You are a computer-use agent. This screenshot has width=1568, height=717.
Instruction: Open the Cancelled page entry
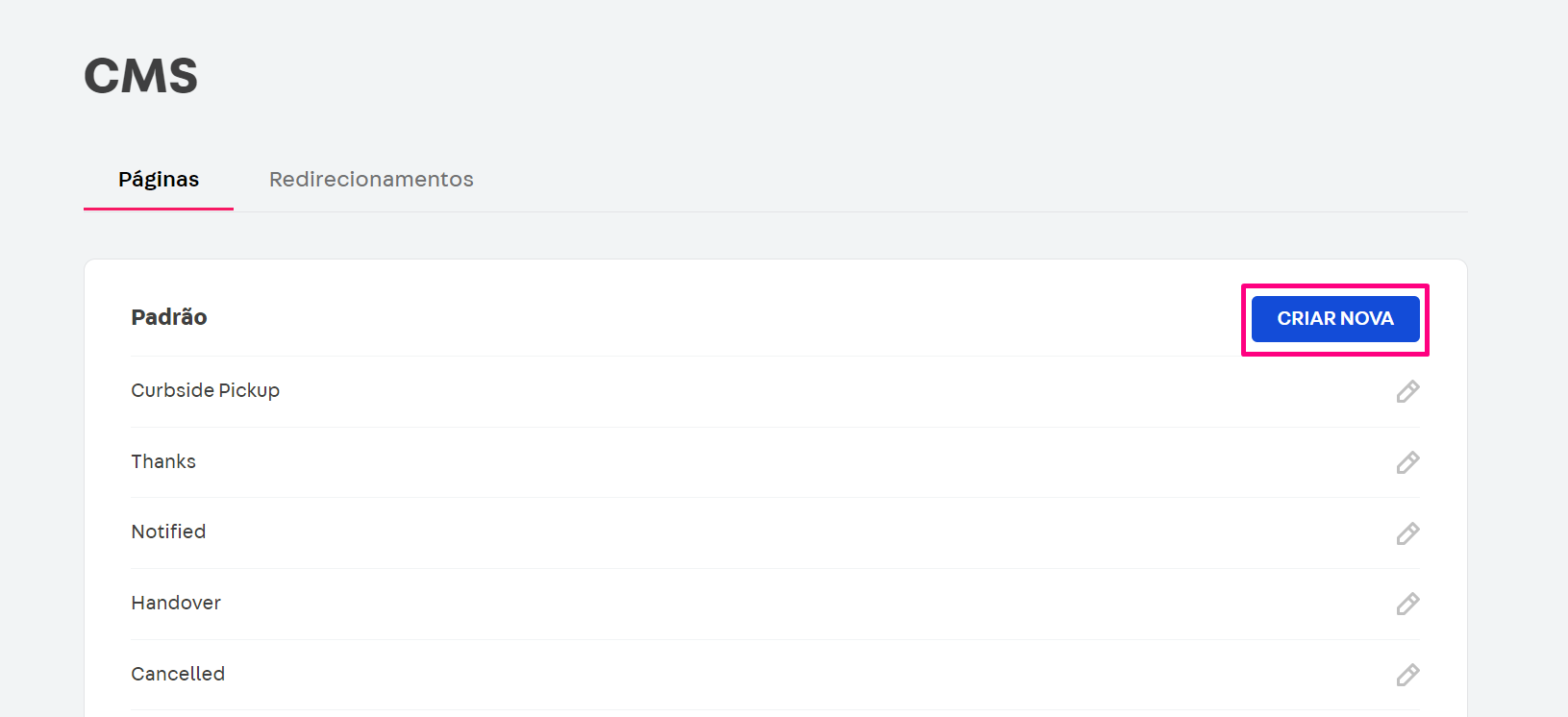pyautogui.click(x=178, y=674)
